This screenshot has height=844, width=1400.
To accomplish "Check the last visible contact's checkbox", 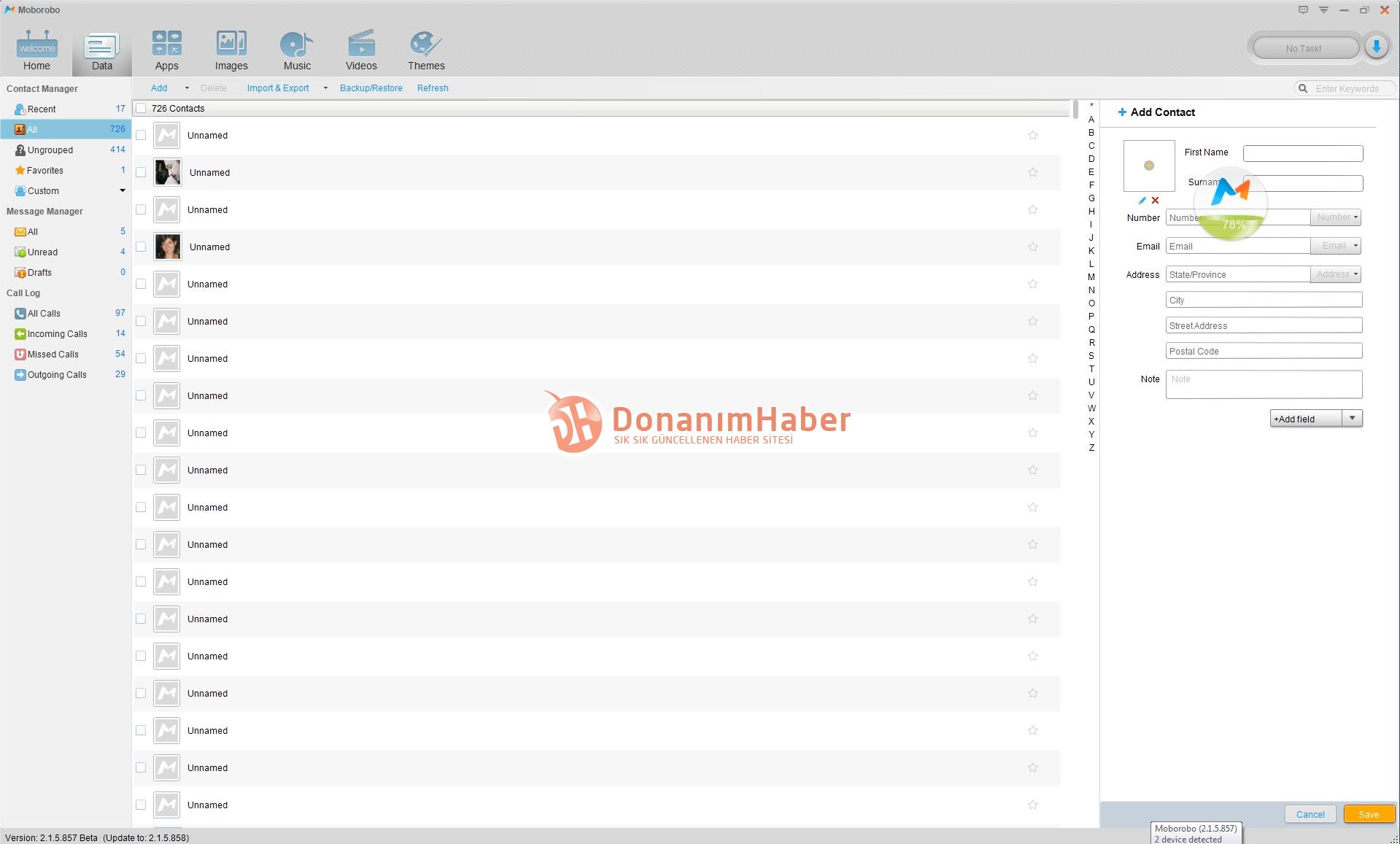I will [141, 805].
